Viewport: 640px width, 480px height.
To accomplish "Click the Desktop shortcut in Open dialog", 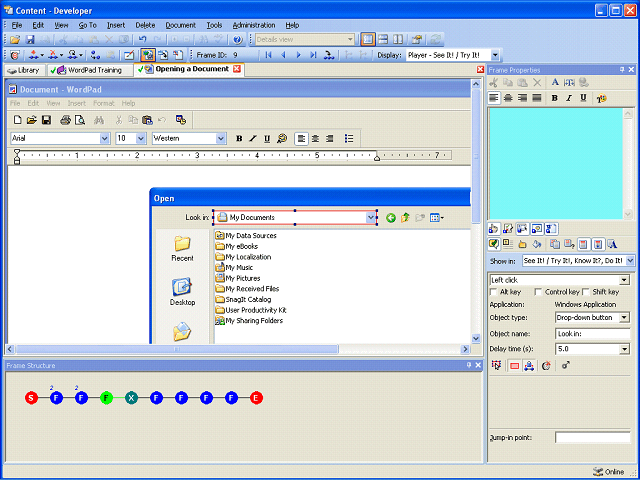I will pos(182,291).
